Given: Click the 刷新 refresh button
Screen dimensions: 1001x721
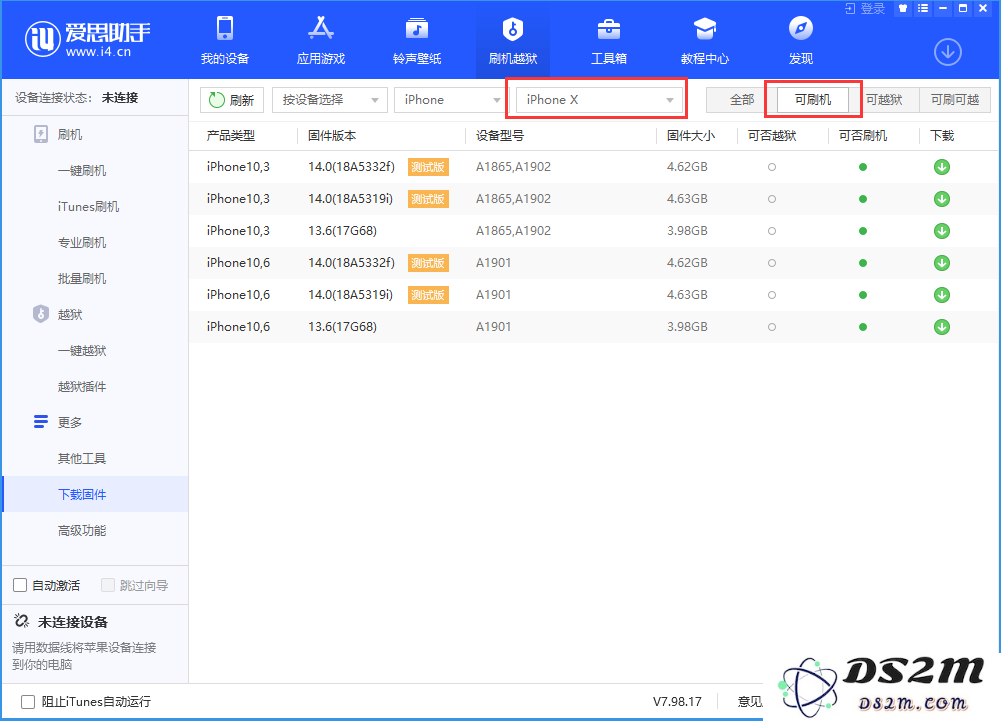Looking at the screenshot, I should coord(232,100).
